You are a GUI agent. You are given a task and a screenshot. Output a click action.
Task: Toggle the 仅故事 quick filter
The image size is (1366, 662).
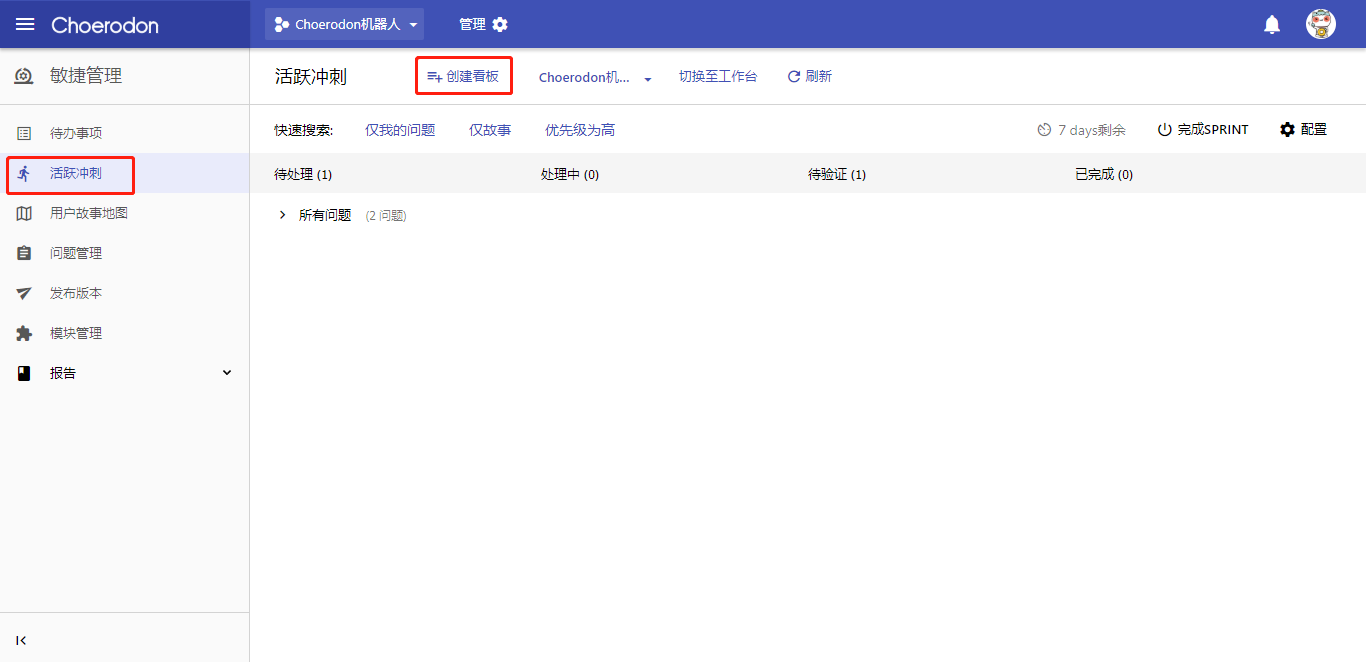point(490,130)
